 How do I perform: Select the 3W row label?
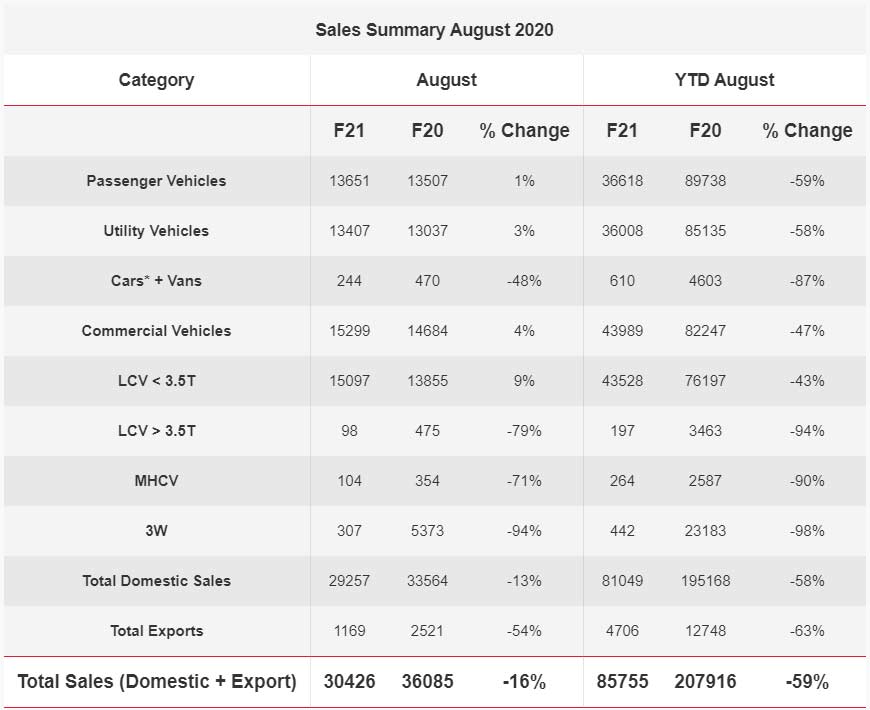click(x=156, y=531)
